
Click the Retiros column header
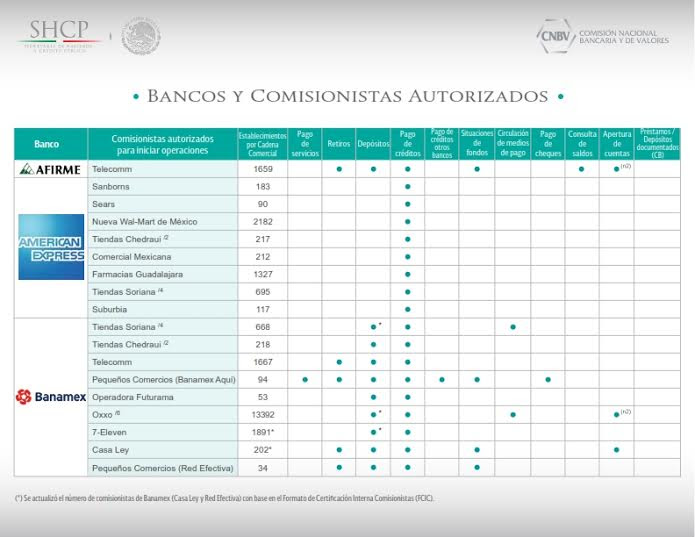point(339,144)
